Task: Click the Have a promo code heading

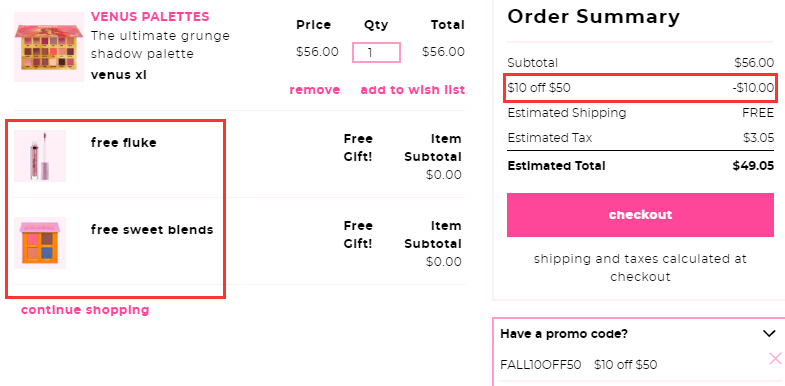Action: pyautogui.click(x=564, y=333)
